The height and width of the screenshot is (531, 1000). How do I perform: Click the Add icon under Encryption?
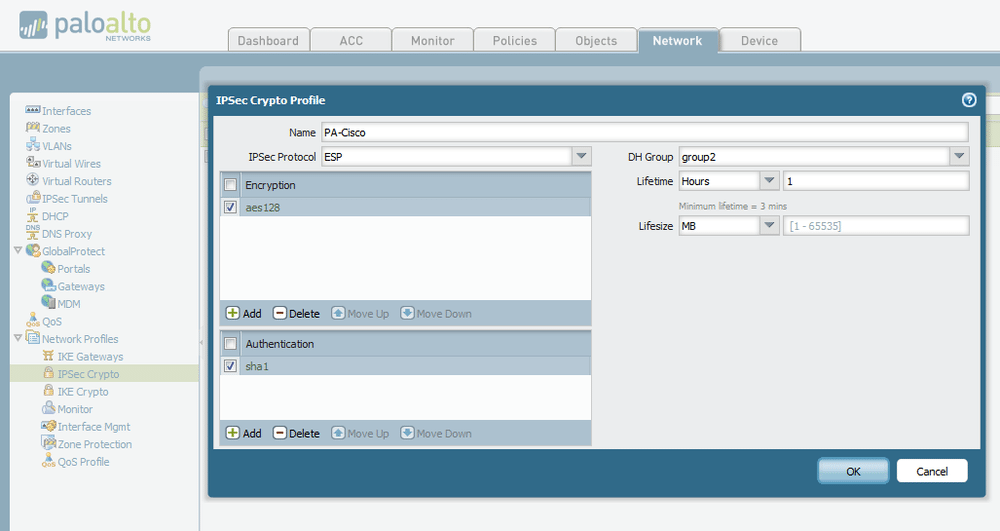(232, 313)
